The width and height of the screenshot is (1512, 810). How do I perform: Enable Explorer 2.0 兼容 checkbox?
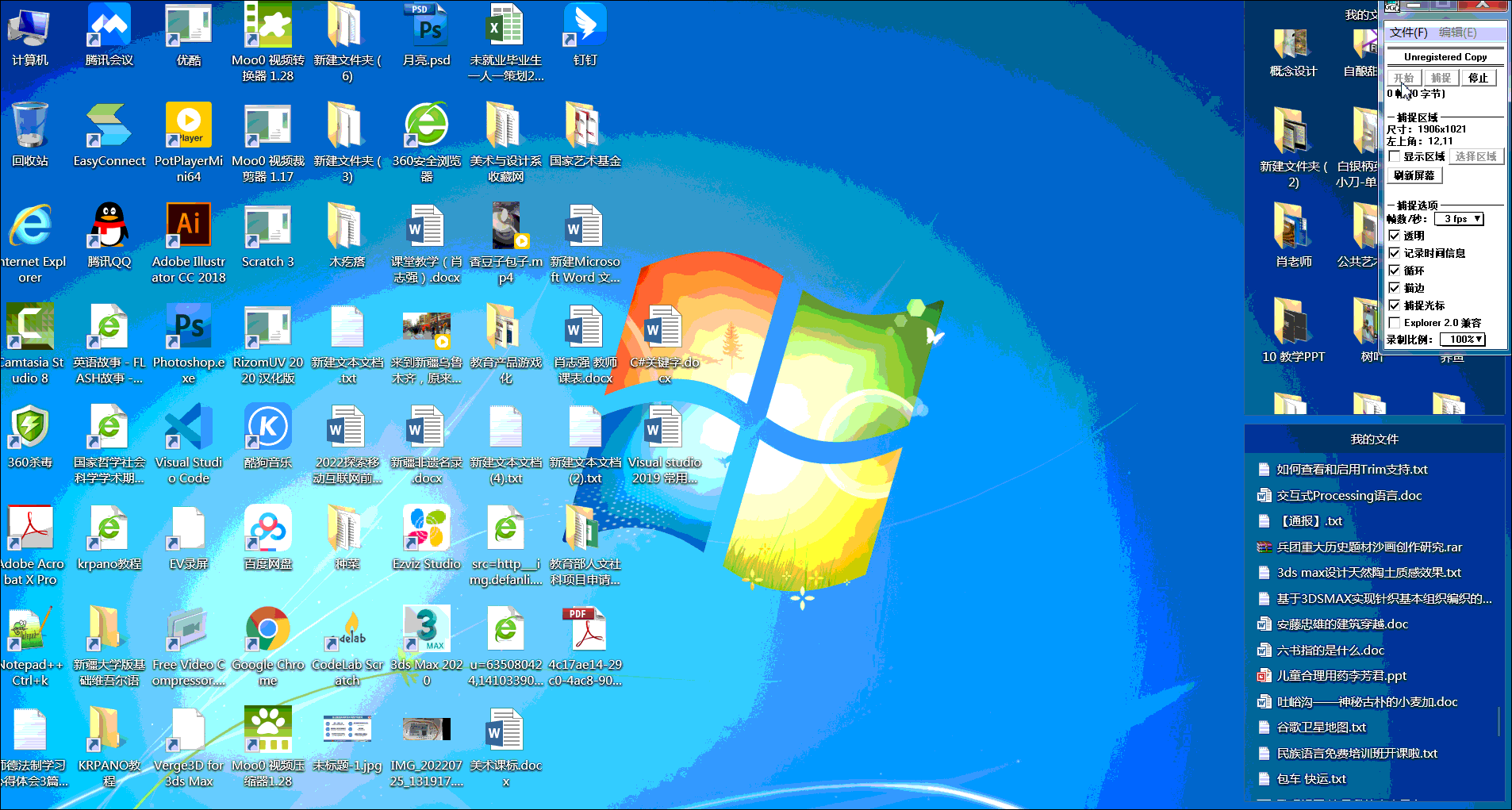point(1395,322)
